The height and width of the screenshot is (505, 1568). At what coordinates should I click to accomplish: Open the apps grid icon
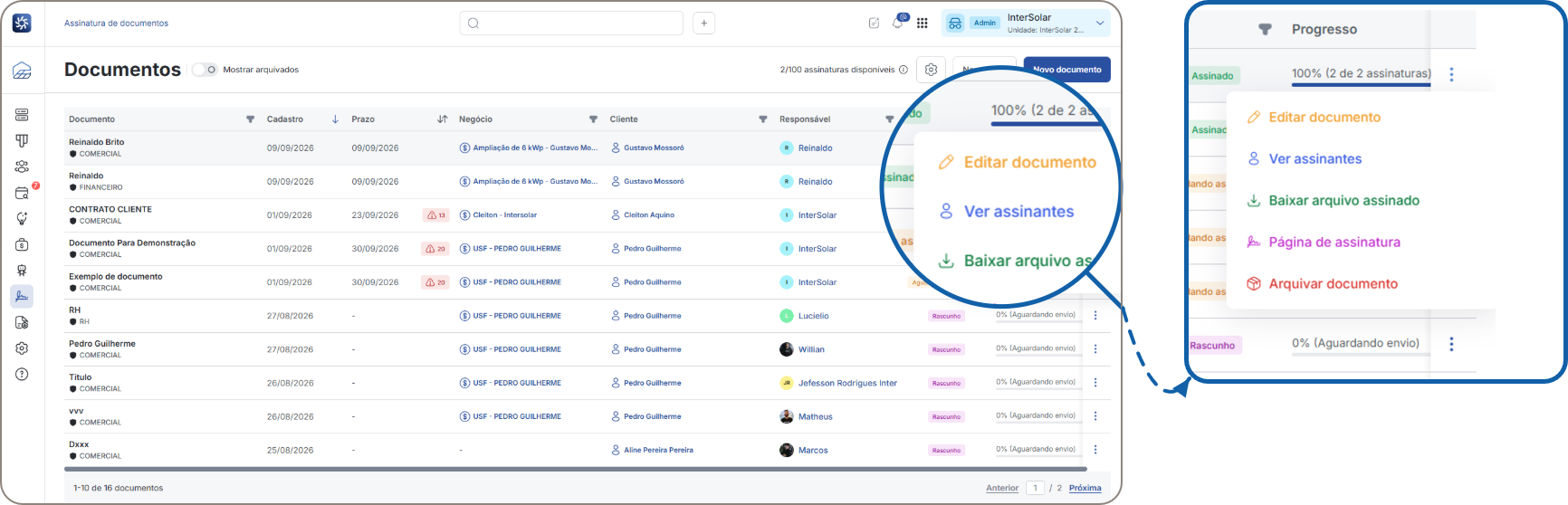(922, 24)
